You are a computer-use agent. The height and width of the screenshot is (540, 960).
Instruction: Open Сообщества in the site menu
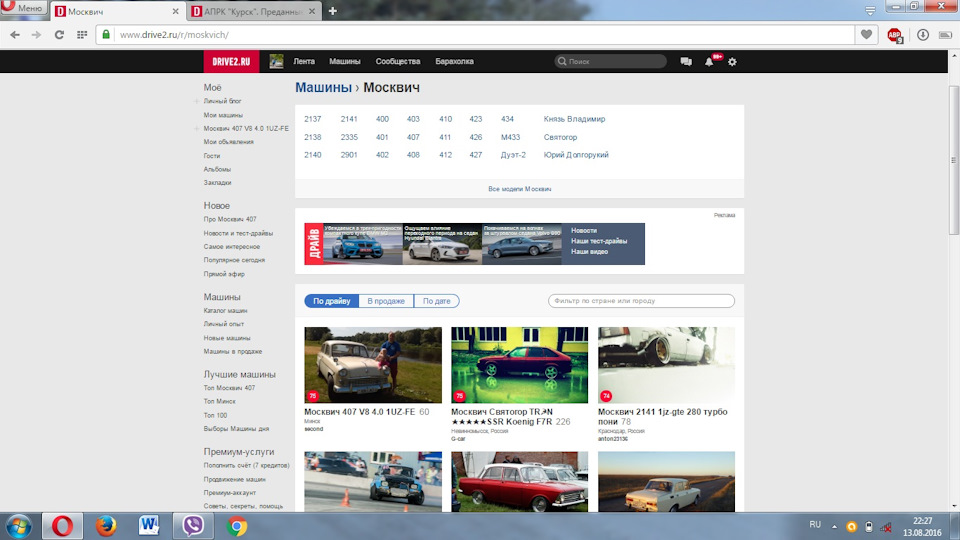click(398, 61)
